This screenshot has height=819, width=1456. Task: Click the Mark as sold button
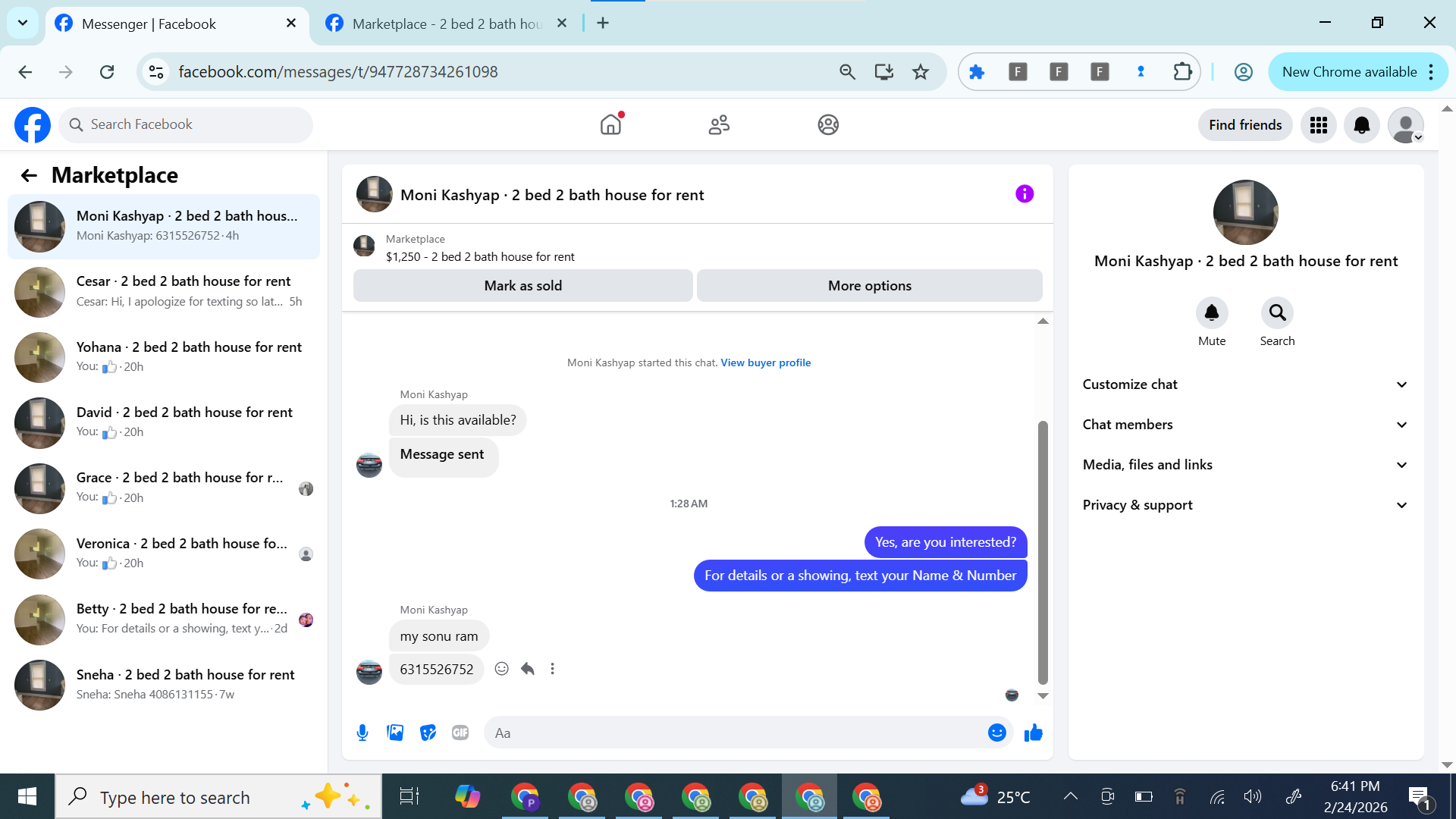coord(522,286)
